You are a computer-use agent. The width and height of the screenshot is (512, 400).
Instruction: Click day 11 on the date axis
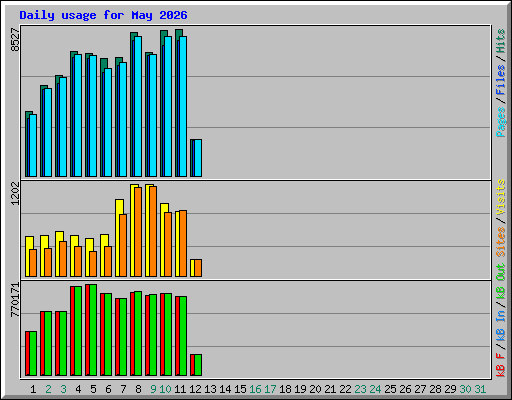coord(180,389)
